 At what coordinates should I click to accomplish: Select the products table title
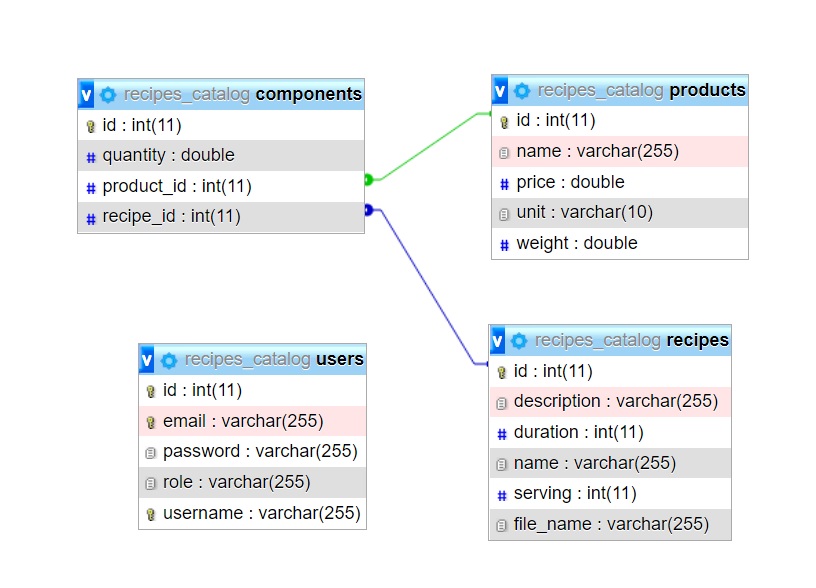(x=707, y=90)
